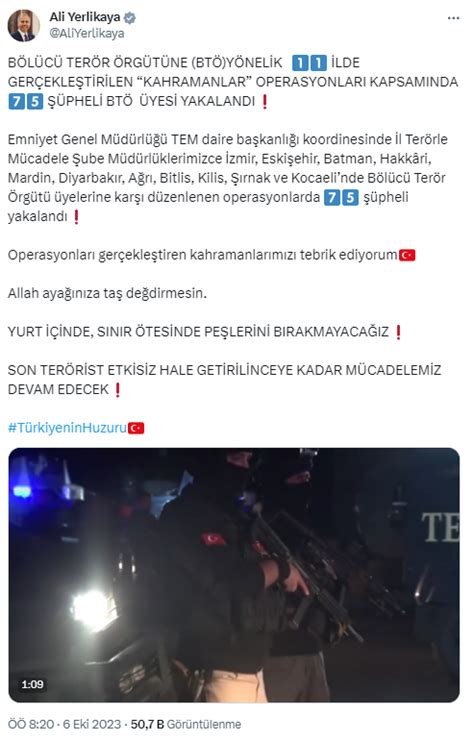Screen dimensions: 474x741
Task: Click the #TürkiyeninHuzuru hashtag
Action: (x=67, y=428)
